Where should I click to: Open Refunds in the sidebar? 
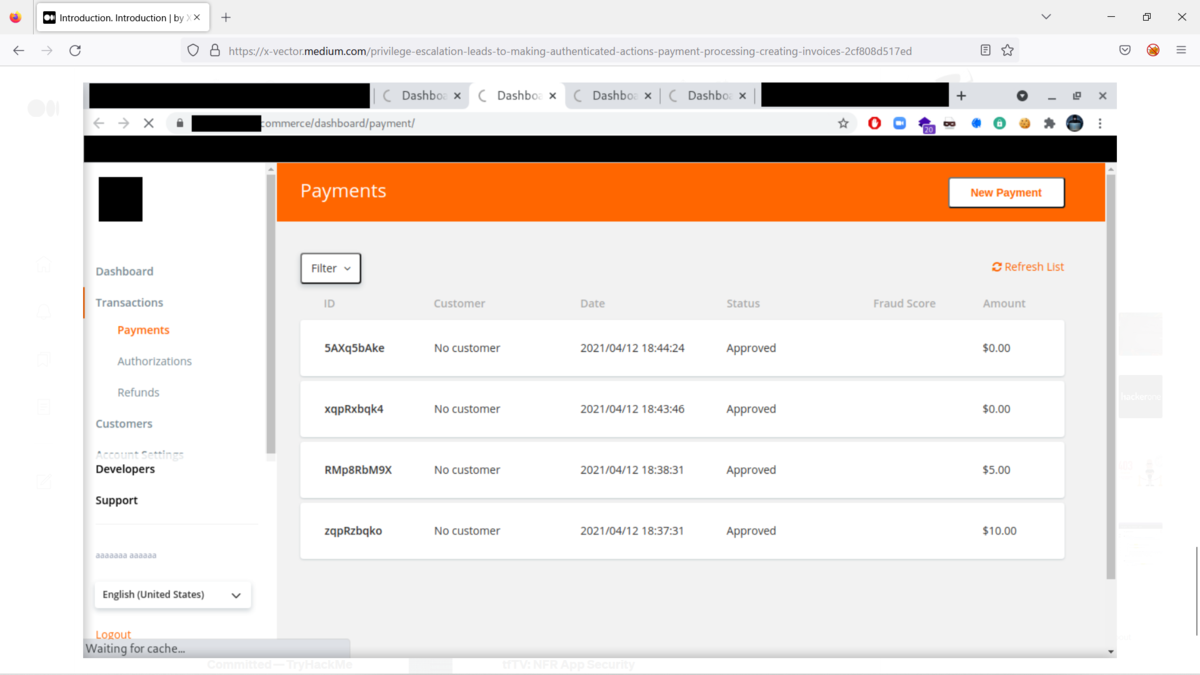point(138,392)
